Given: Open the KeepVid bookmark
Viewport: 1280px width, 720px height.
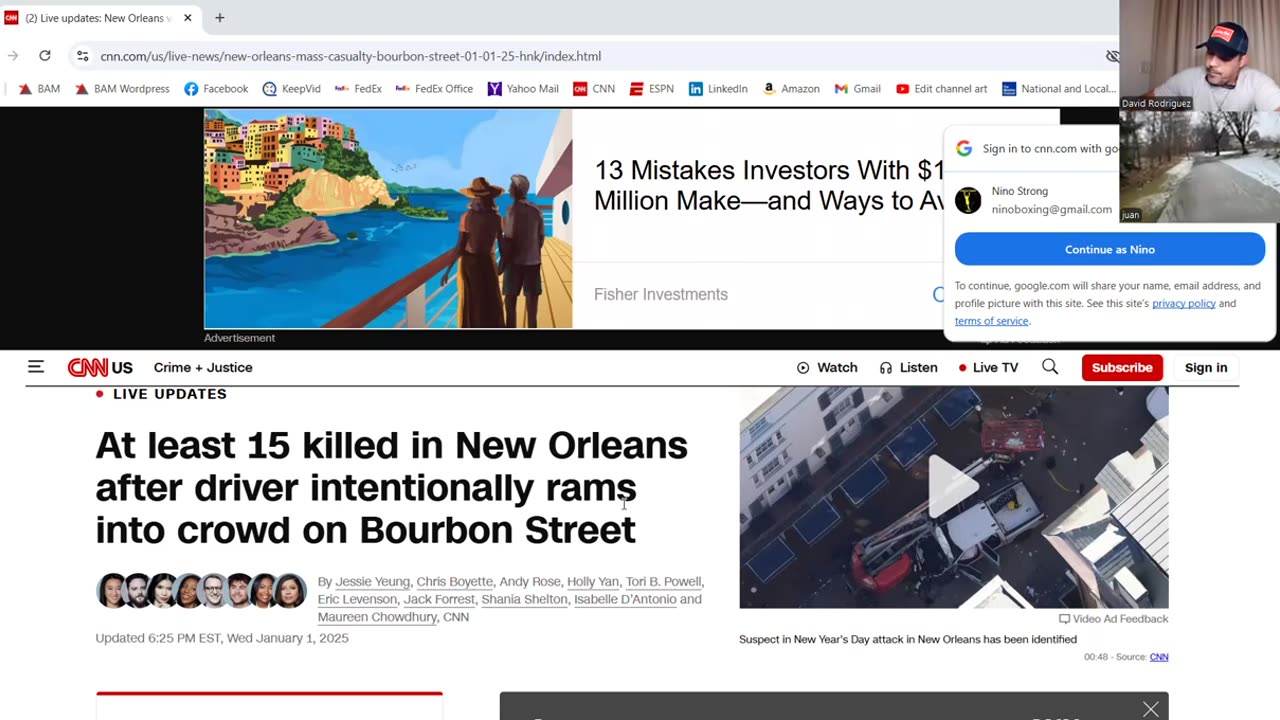Looking at the screenshot, I should tap(291, 89).
